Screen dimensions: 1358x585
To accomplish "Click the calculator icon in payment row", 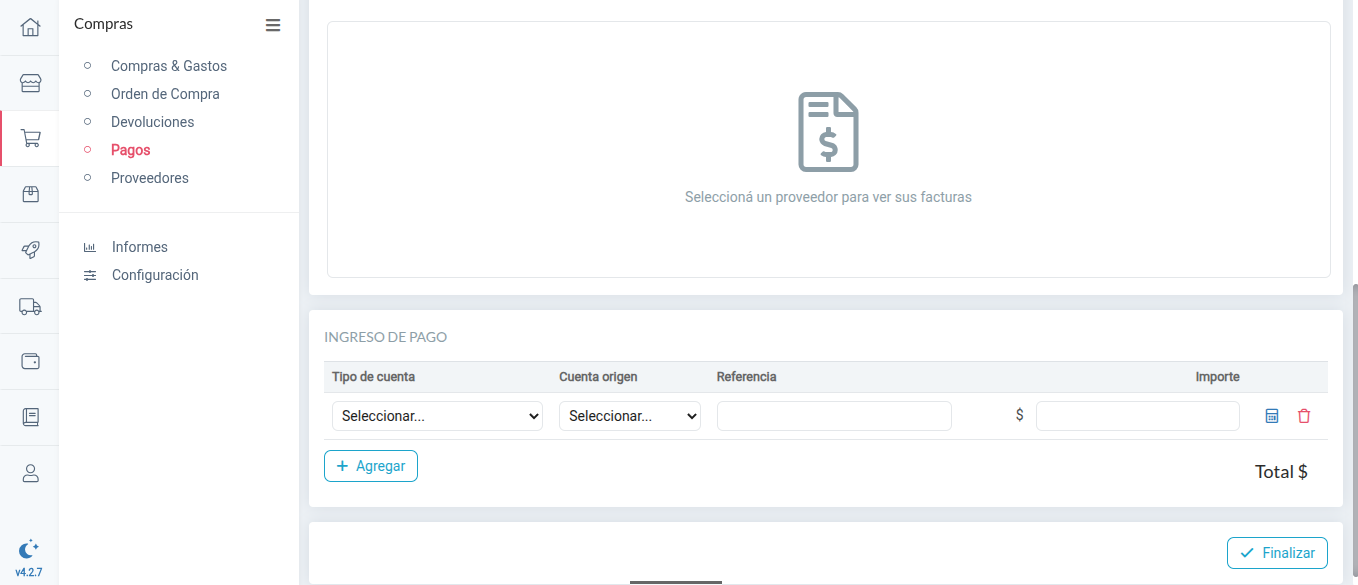I will (x=1271, y=415).
